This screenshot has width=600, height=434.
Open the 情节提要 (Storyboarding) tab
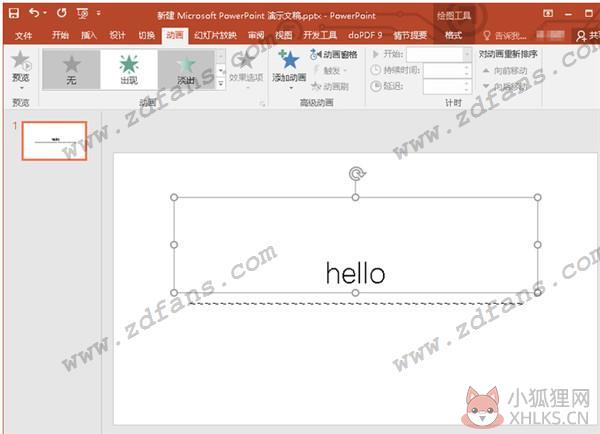pyautogui.click(x=410, y=35)
